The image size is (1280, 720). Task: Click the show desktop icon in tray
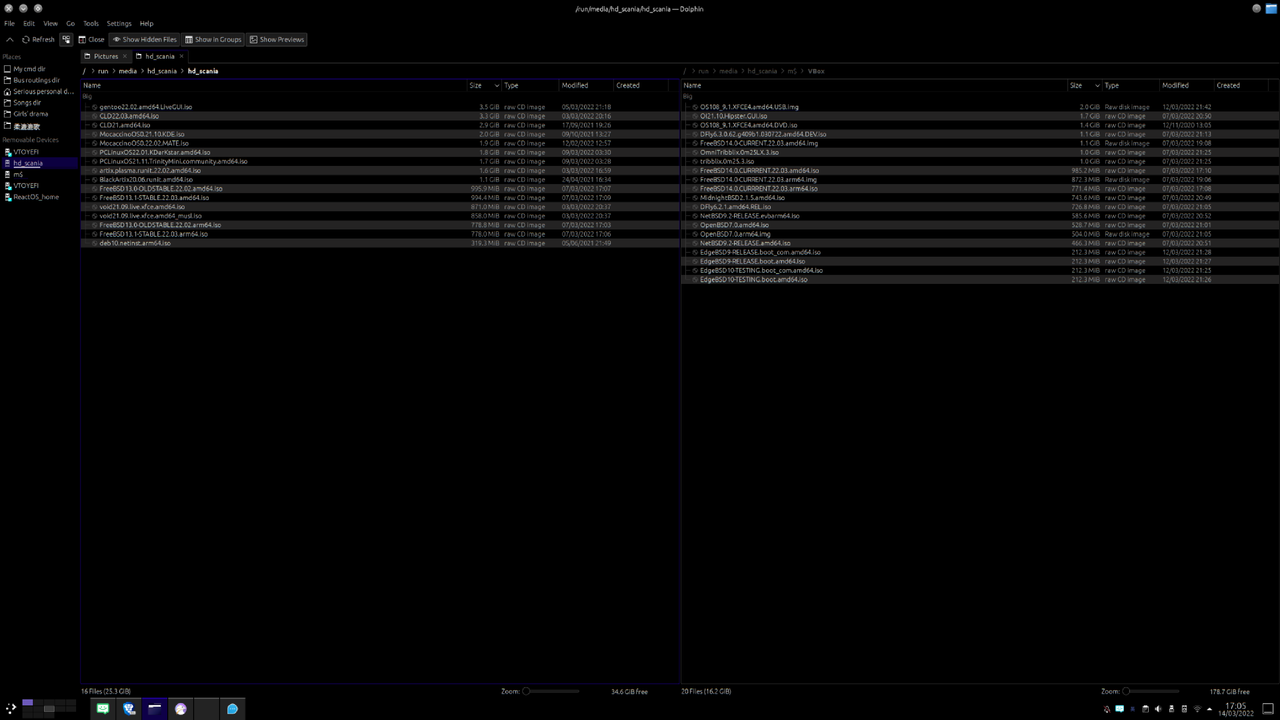(x=1269, y=709)
